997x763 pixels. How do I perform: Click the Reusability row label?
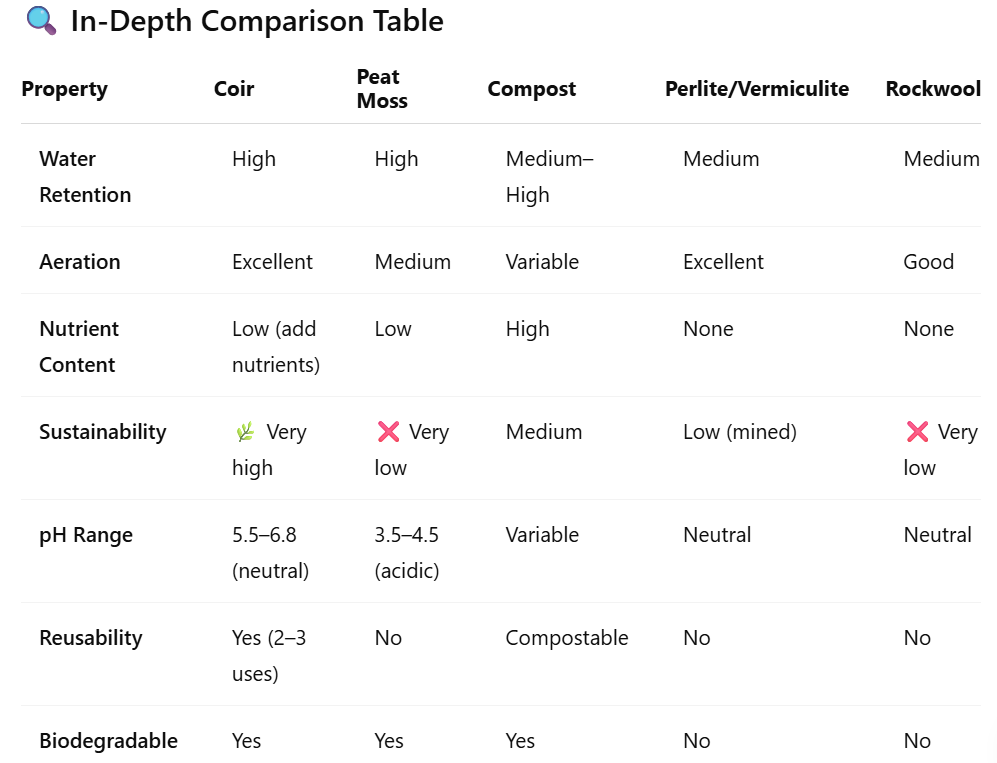click(90, 638)
